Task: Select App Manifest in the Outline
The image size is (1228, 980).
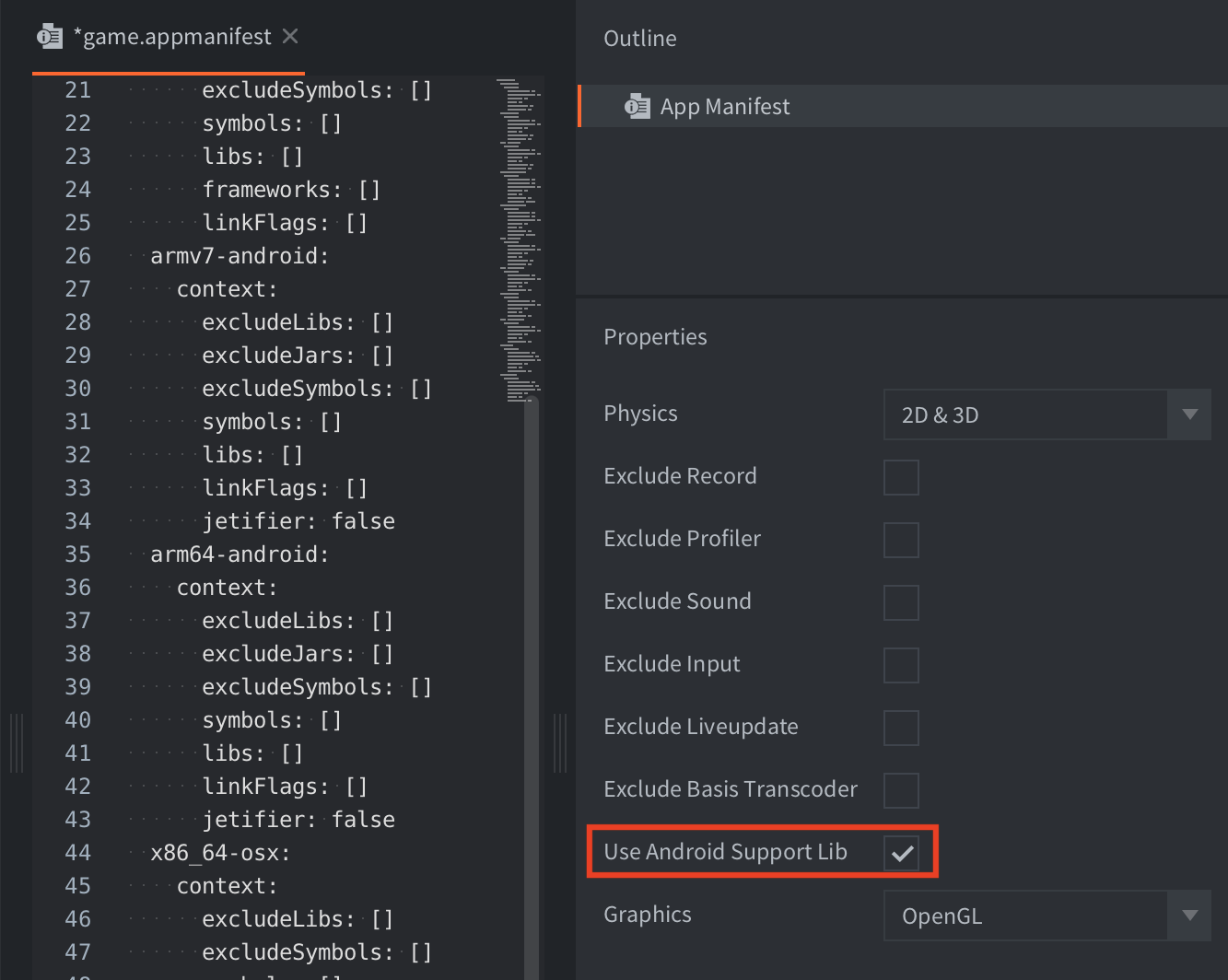Action: (725, 107)
